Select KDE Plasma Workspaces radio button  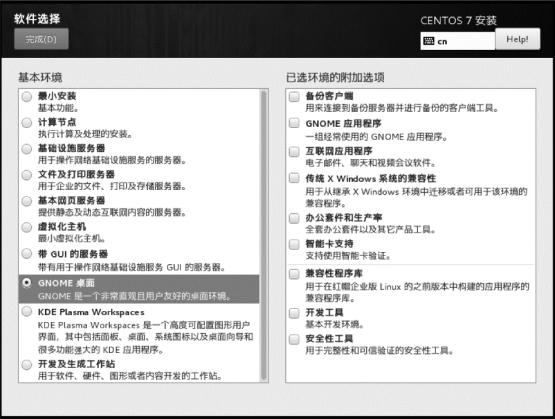coord(27,312)
